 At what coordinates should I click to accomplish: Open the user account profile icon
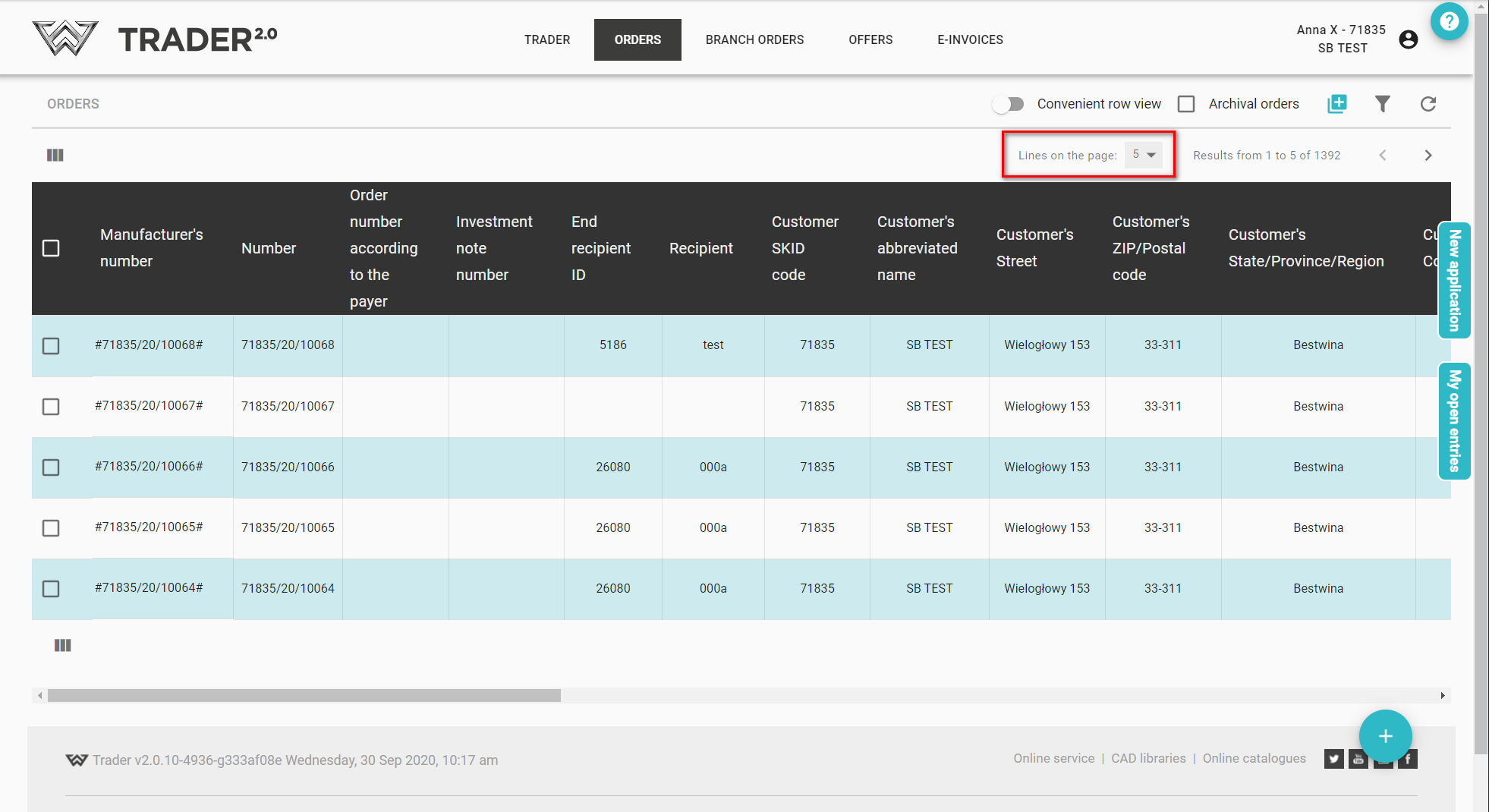pyautogui.click(x=1408, y=39)
